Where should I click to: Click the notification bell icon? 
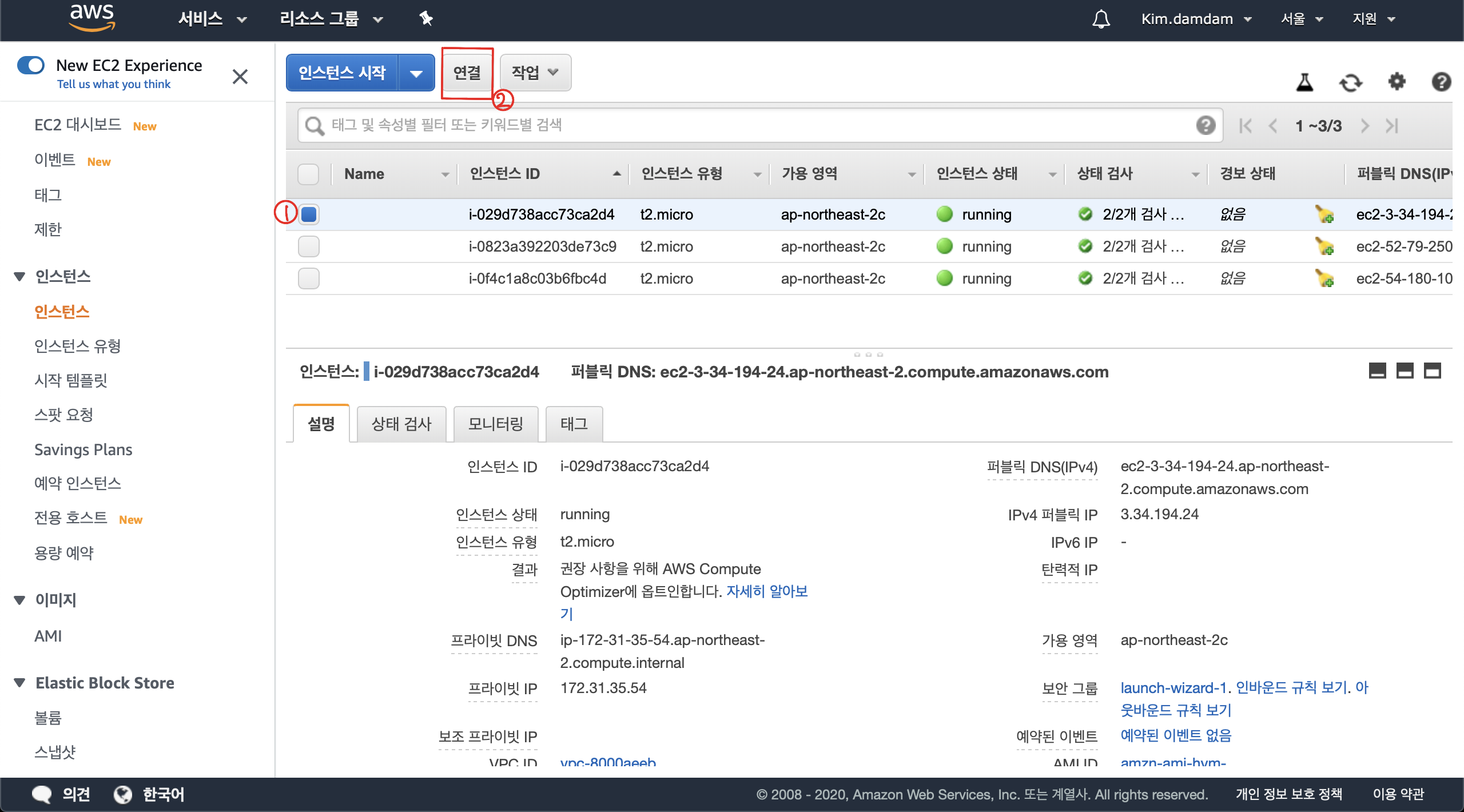tap(1101, 19)
